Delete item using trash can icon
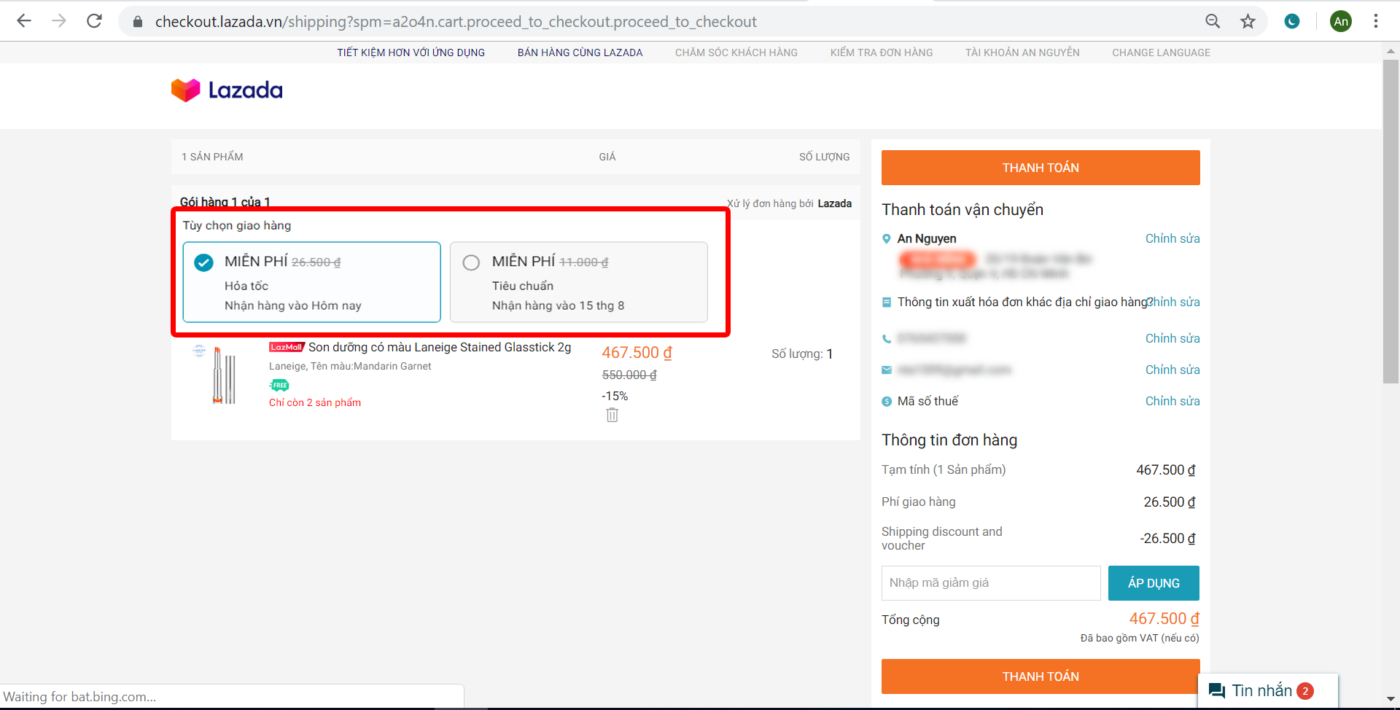1400x710 pixels. [x=612, y=414]
